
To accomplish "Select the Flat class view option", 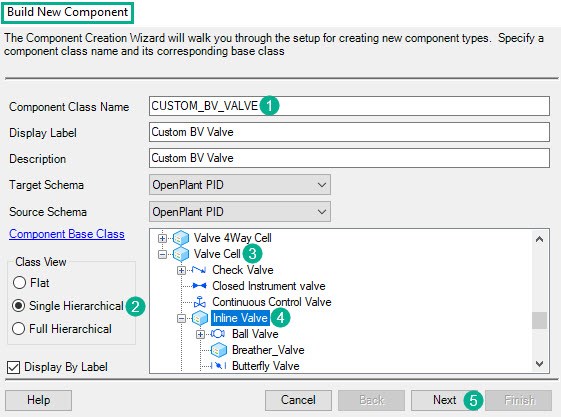I will 19,283.
